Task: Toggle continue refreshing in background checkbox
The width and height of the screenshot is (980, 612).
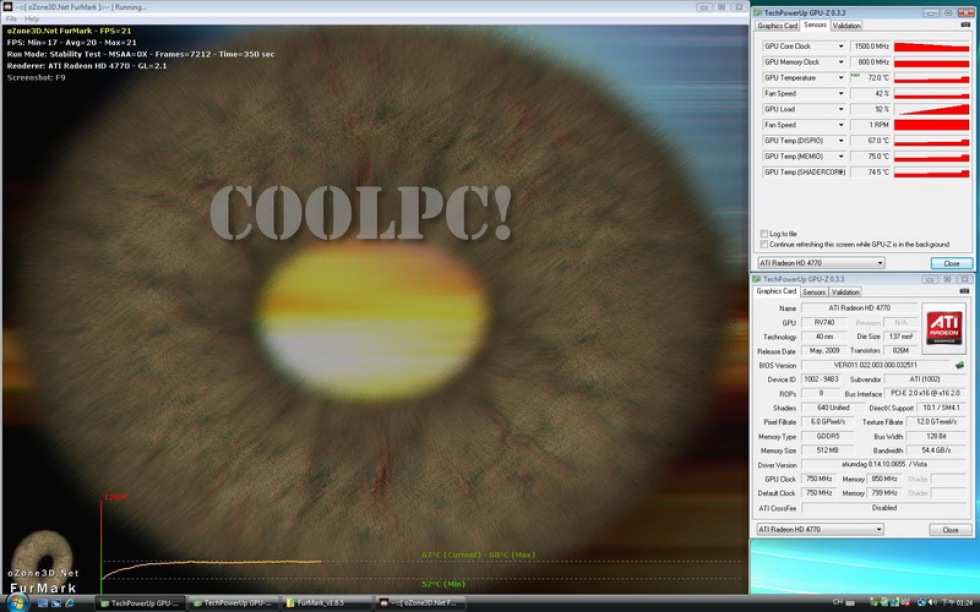Action: 765,244
